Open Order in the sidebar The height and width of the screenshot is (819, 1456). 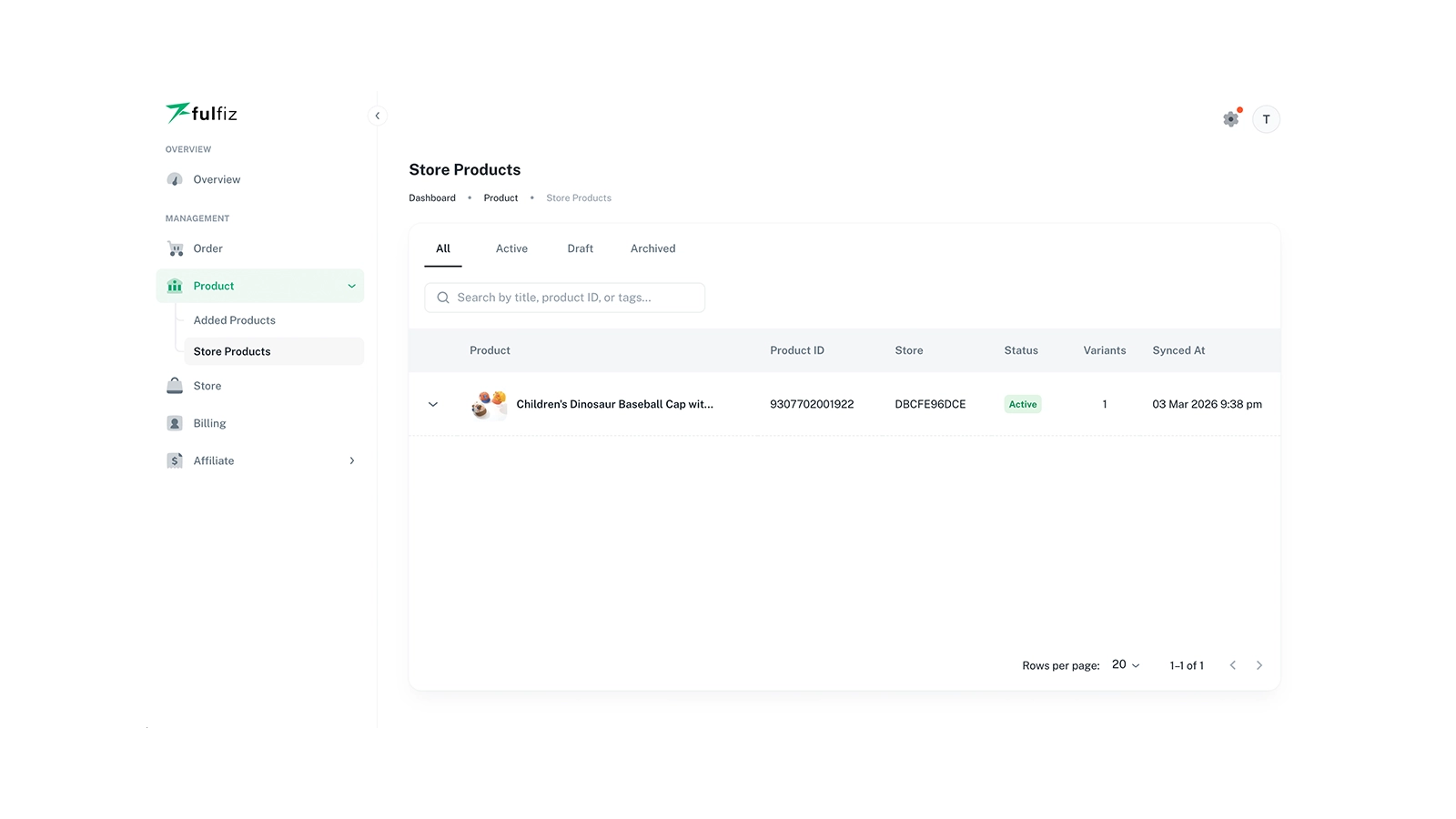point(260,248)
